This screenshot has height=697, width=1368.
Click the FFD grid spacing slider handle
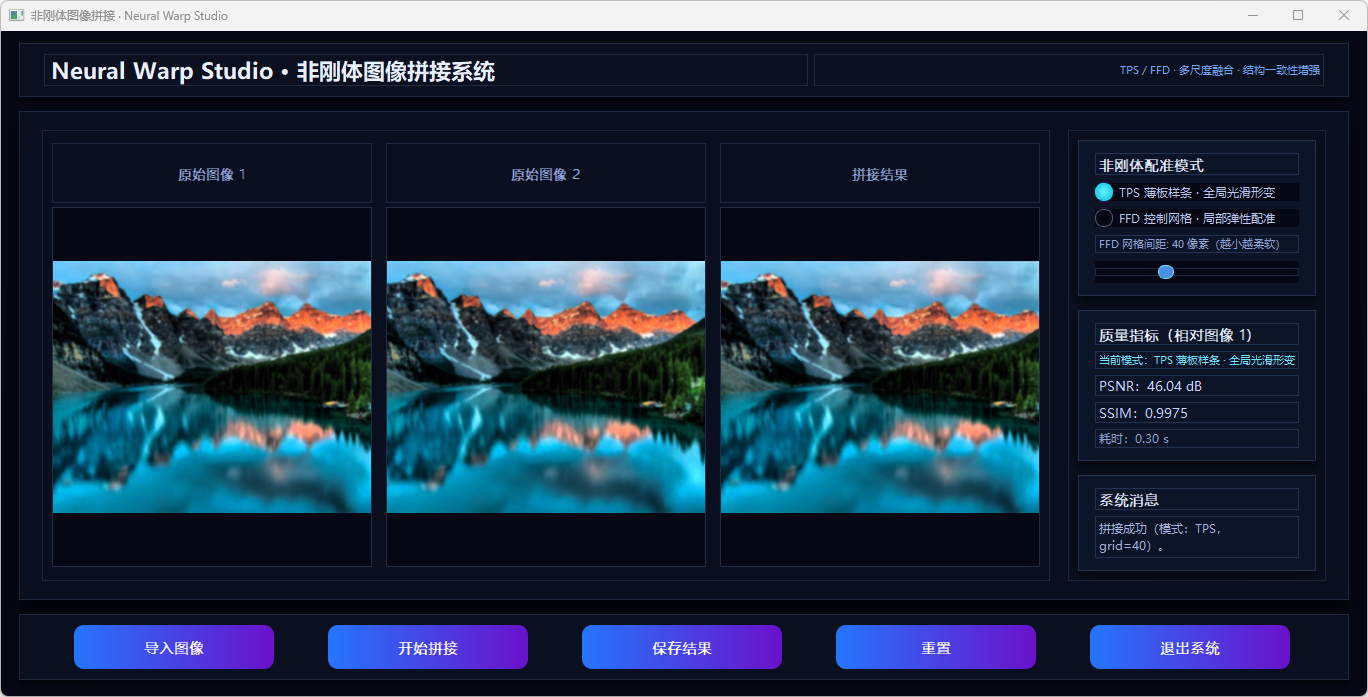(x=1165, y=272)
